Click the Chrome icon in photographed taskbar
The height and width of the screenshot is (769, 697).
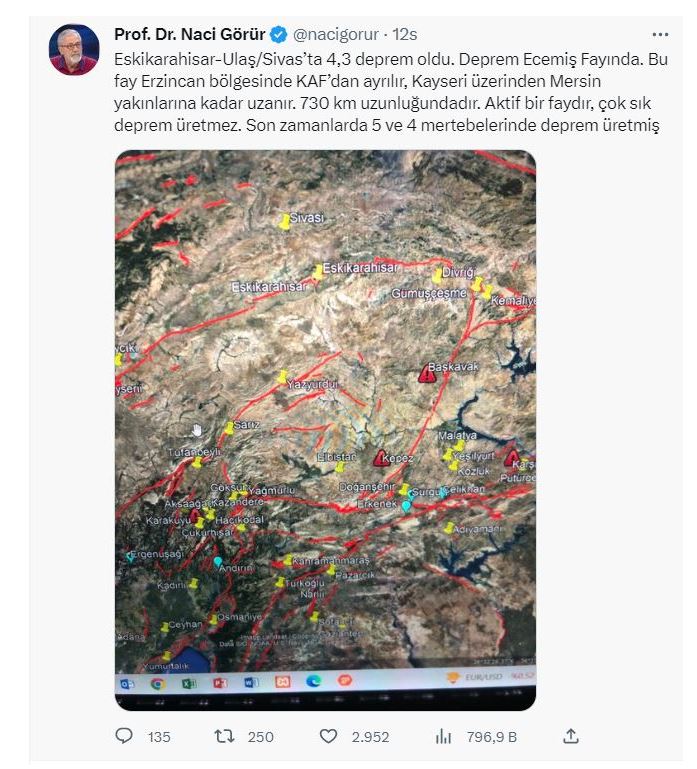click(x=158, y=683)
